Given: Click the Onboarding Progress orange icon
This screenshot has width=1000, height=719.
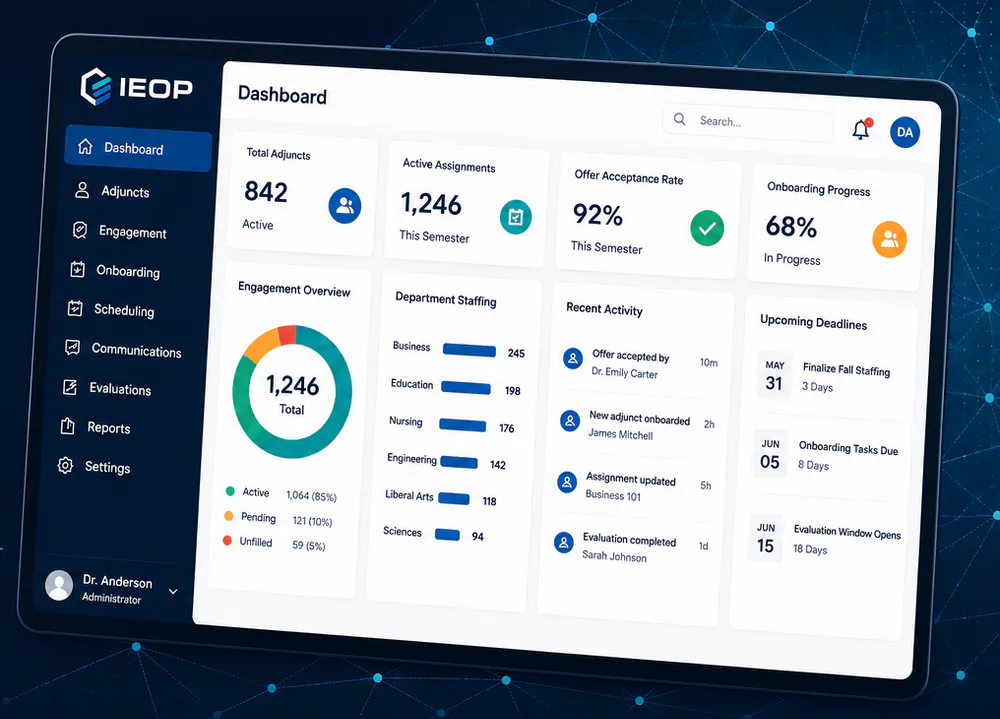Looking at the screenshot, I should pos(890,239).
